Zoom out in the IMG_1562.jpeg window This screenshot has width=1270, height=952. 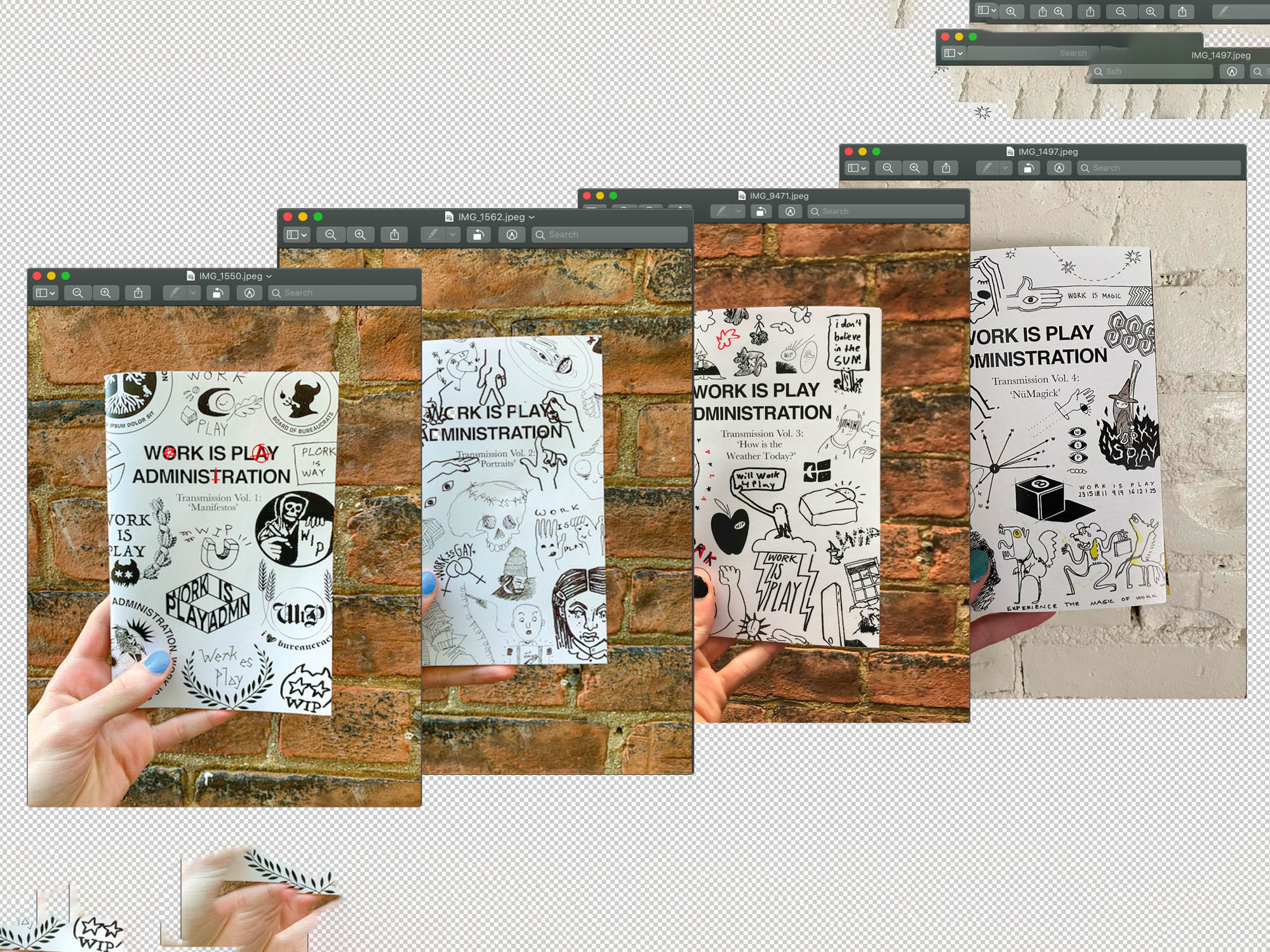(x=330, y=234)
